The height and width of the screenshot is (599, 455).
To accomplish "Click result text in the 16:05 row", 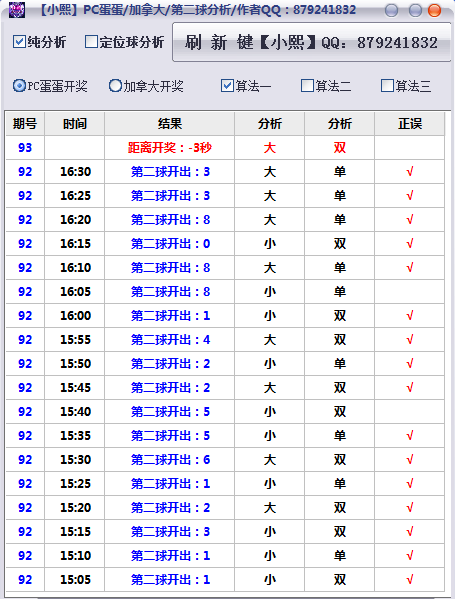I will coord(170,291).
